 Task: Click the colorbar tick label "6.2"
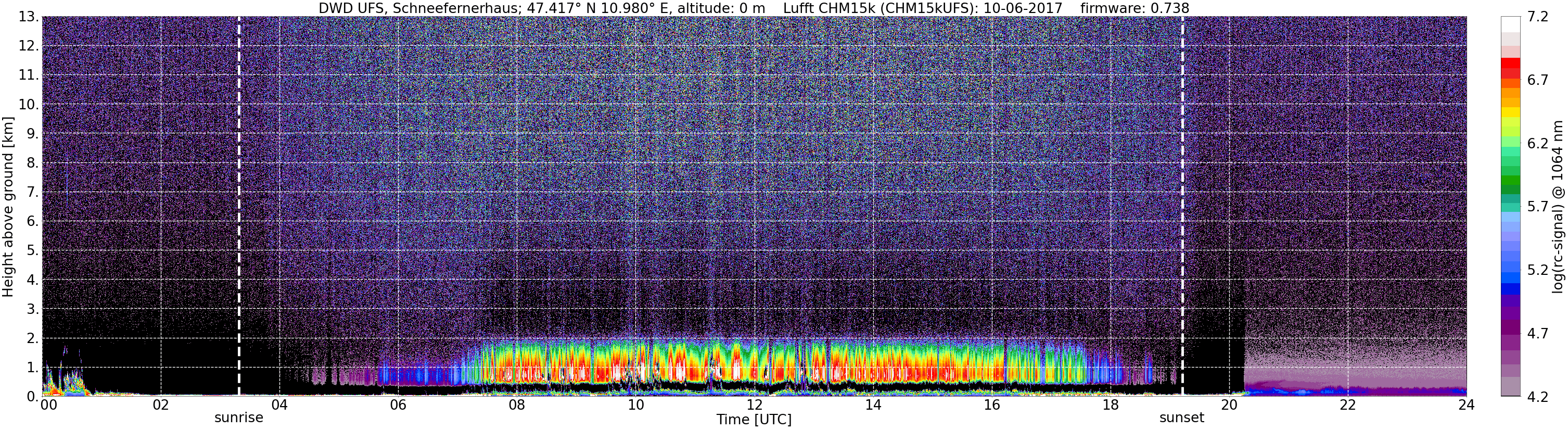tap(1538, 144)
